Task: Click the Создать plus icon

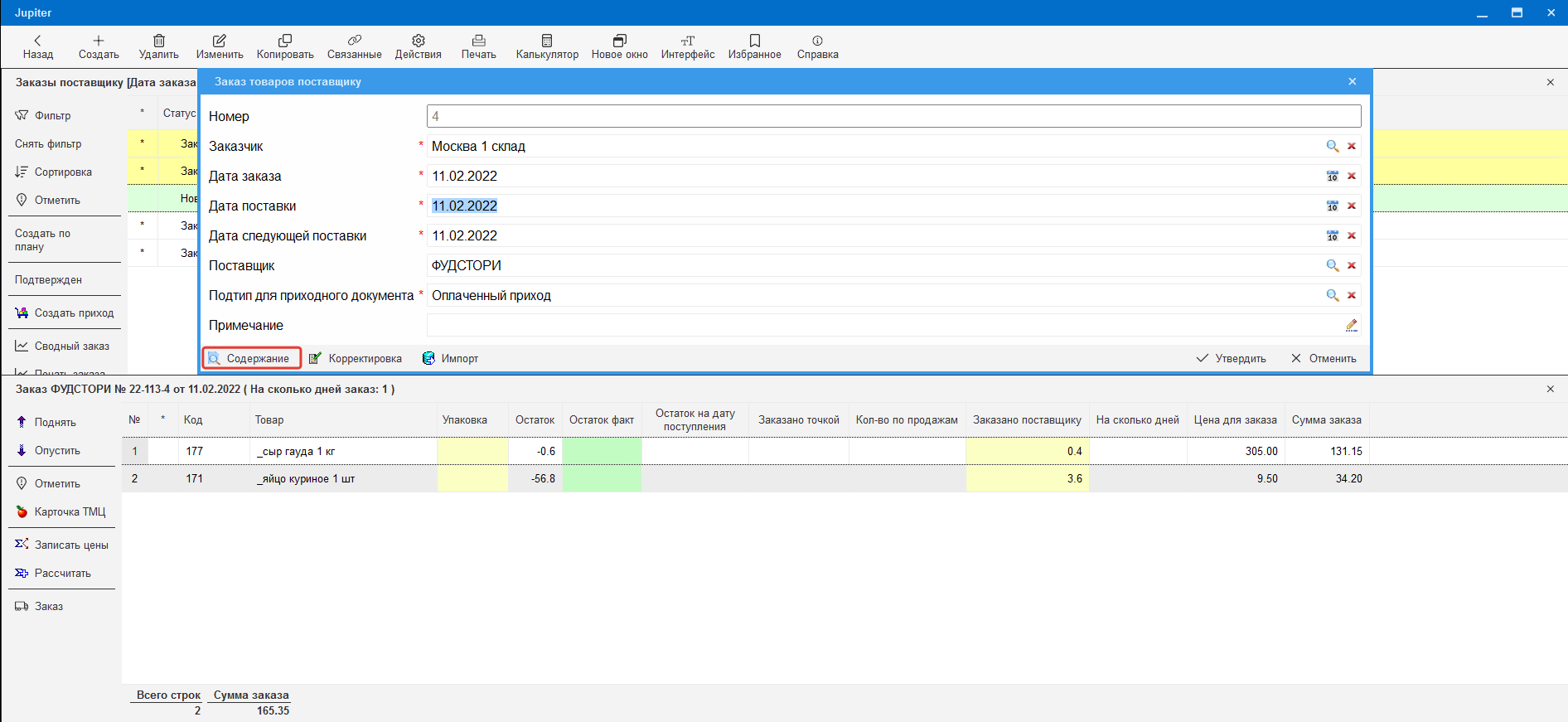Action: (99, 41)
